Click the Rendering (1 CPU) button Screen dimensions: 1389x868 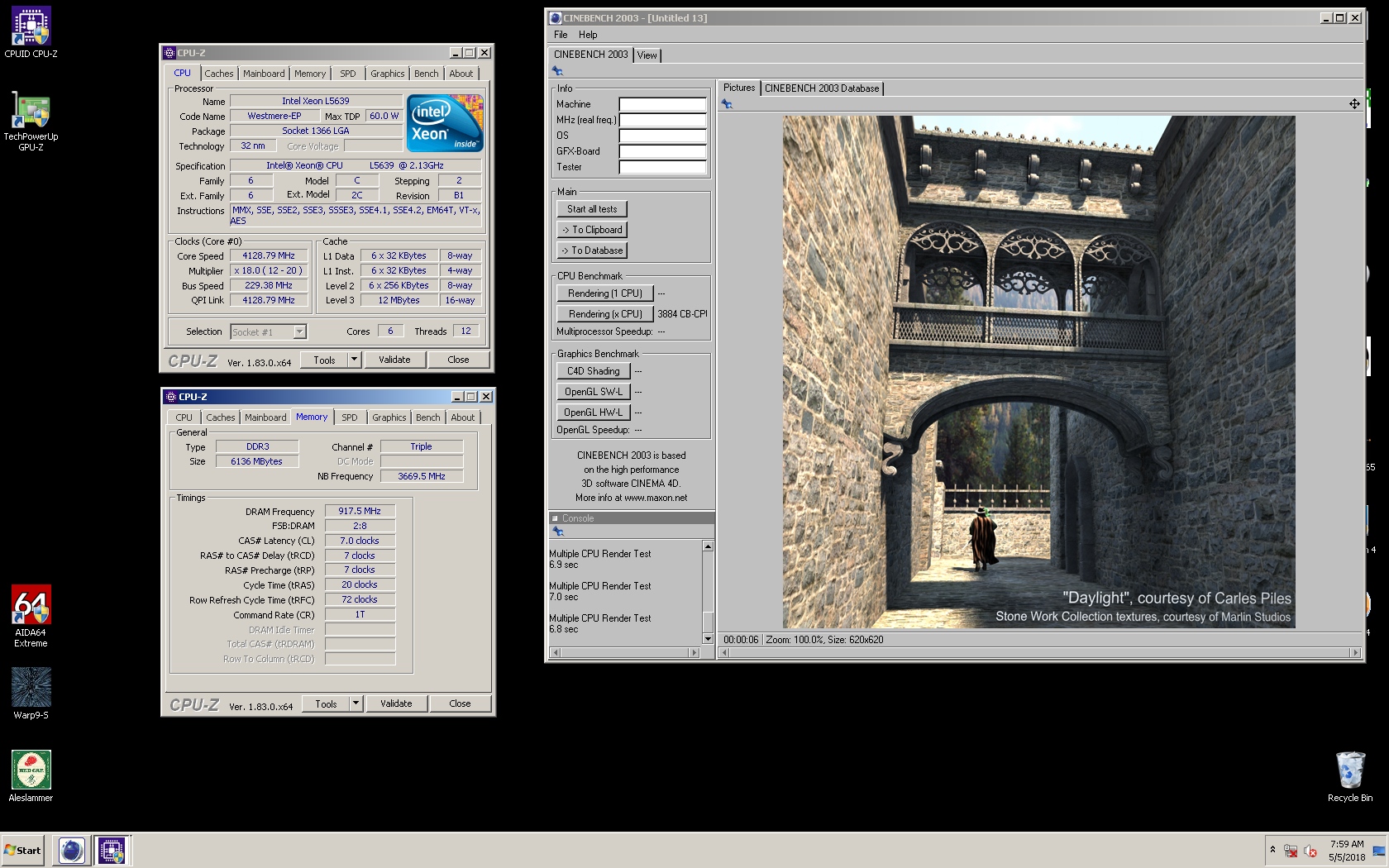click(x=605, y=293)
